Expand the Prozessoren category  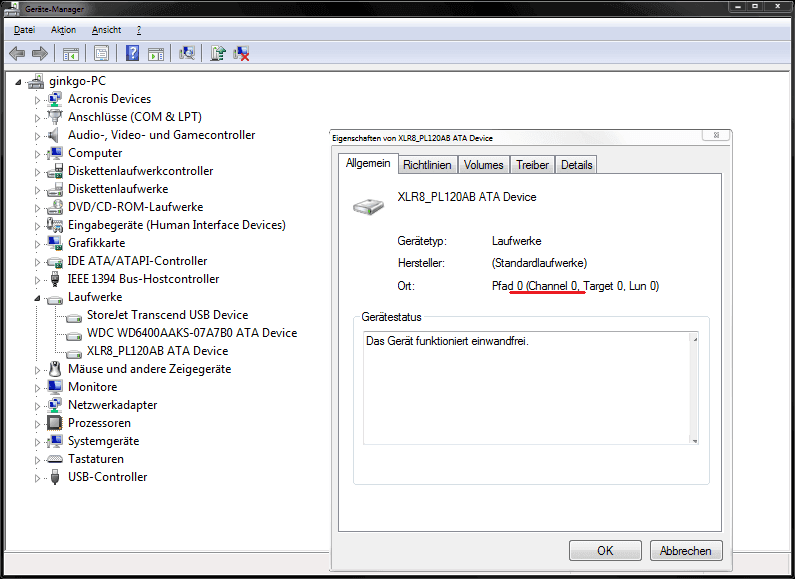click(37, 424)
